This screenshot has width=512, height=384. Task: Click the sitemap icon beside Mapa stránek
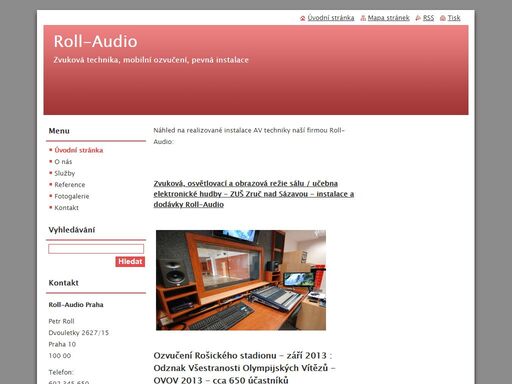363,18
